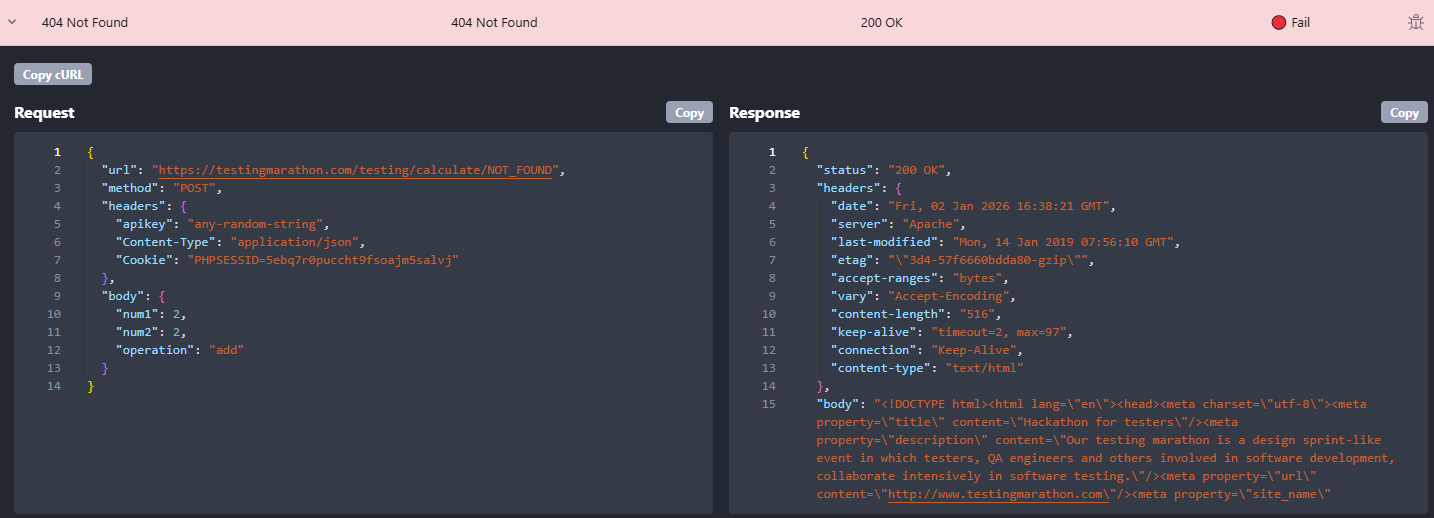Click the "body" key in the response
This screenshot has width=1434, height=518.
(838, 404)
